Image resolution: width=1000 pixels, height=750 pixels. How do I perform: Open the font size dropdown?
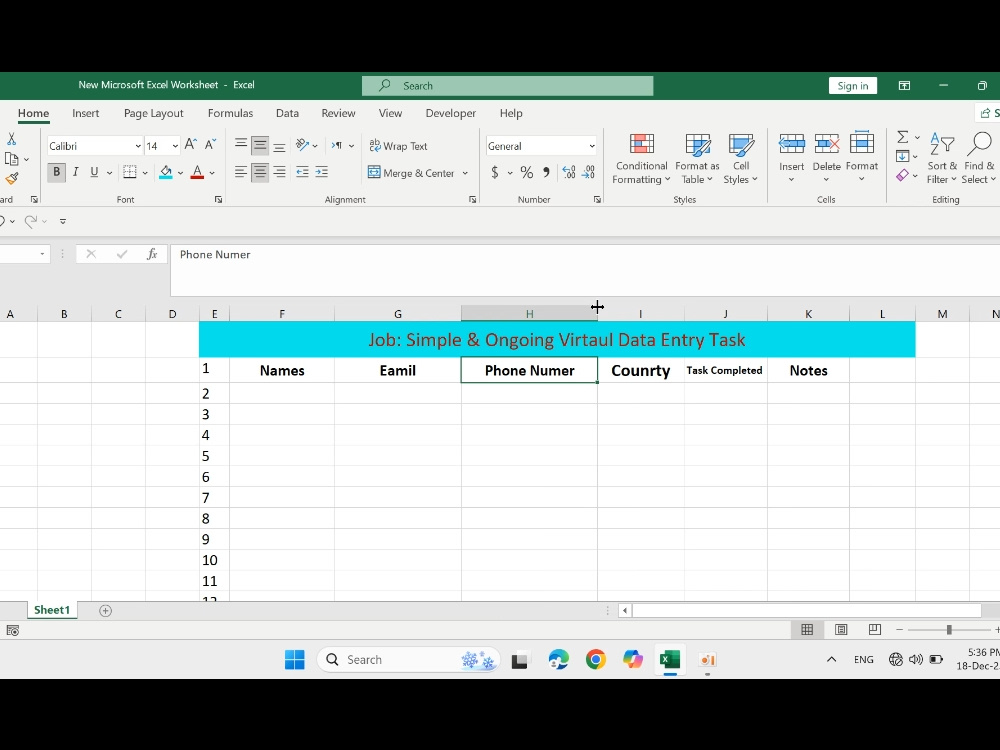(175, 146)
